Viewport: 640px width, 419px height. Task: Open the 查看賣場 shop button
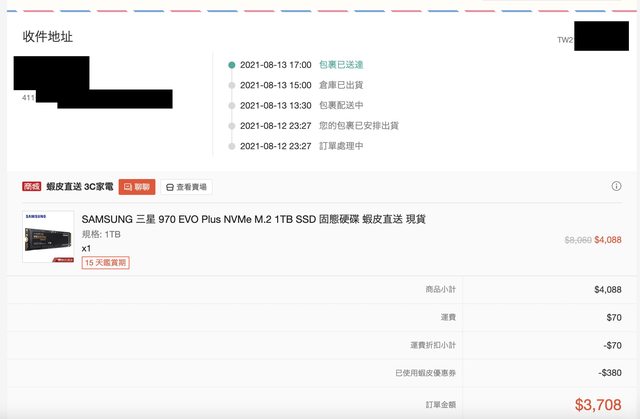click(186, 186)
